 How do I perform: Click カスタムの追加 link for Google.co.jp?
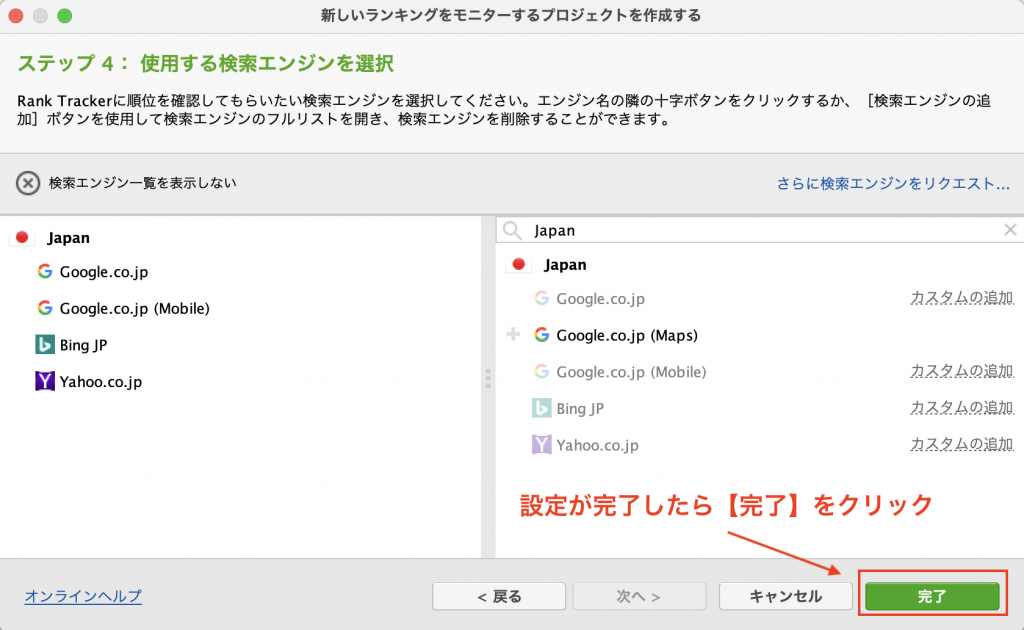coord(961,298)
